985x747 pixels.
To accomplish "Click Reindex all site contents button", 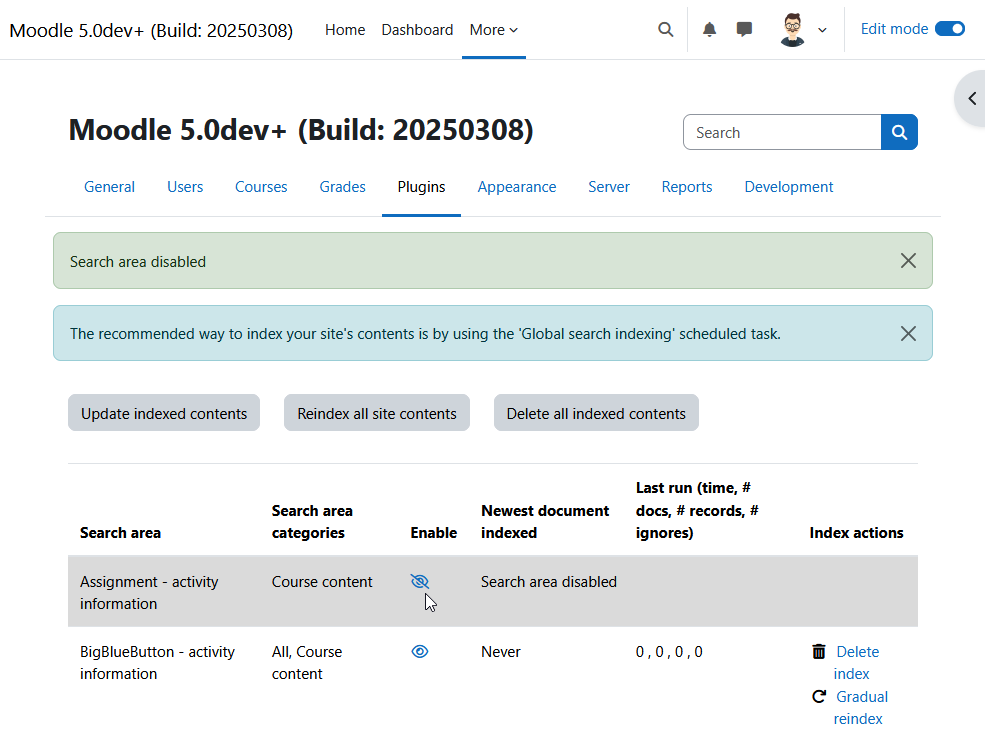I will tap(377, 413).
